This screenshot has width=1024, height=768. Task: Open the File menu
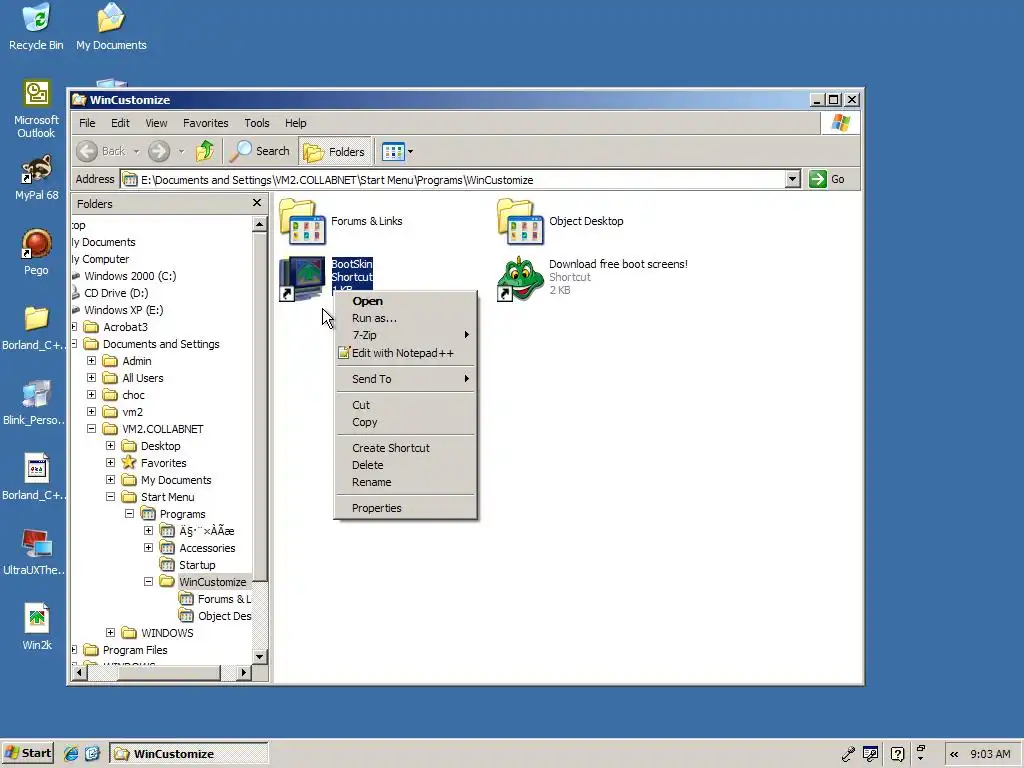87,123
